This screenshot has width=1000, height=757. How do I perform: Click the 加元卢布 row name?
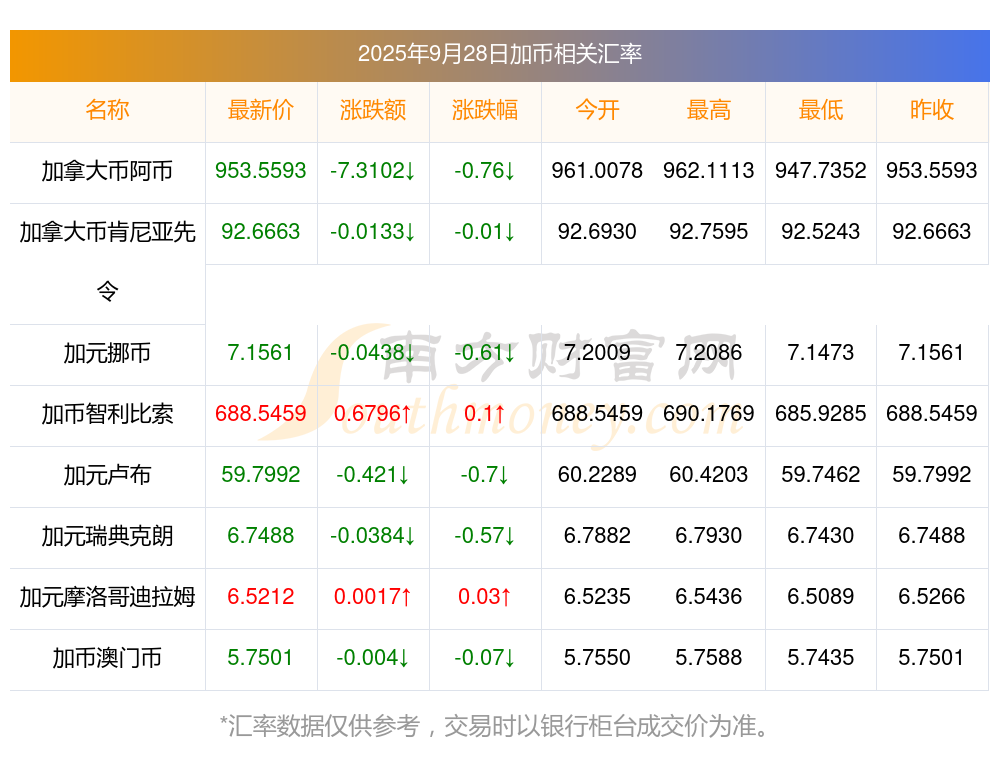[107, 475]
